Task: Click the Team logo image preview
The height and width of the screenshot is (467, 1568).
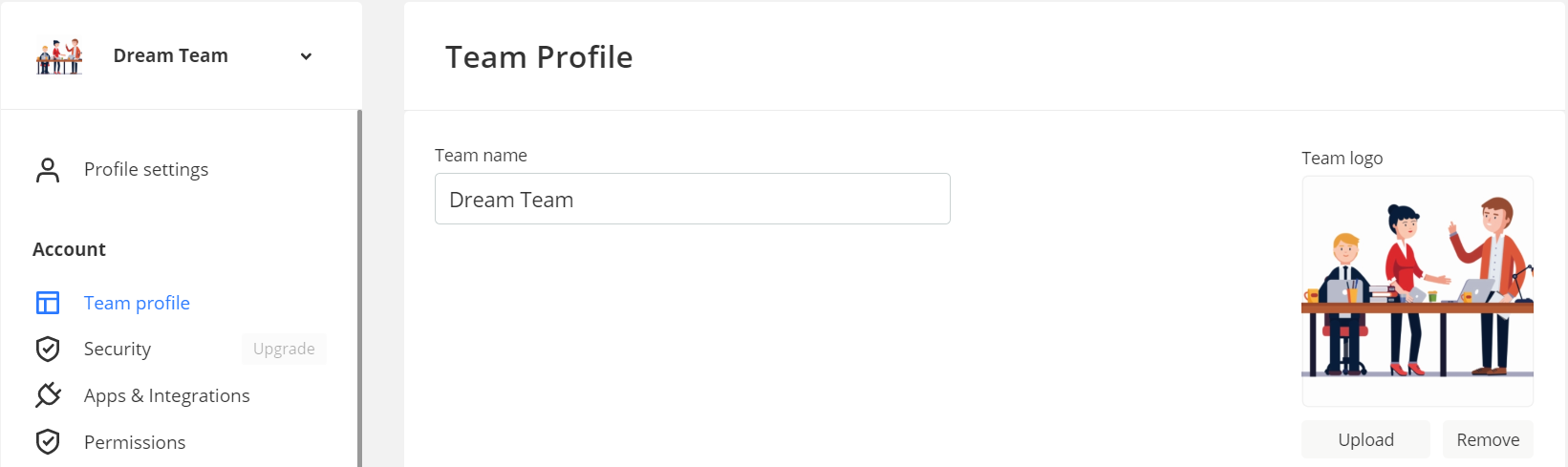Action: [x=1417, y=291]
